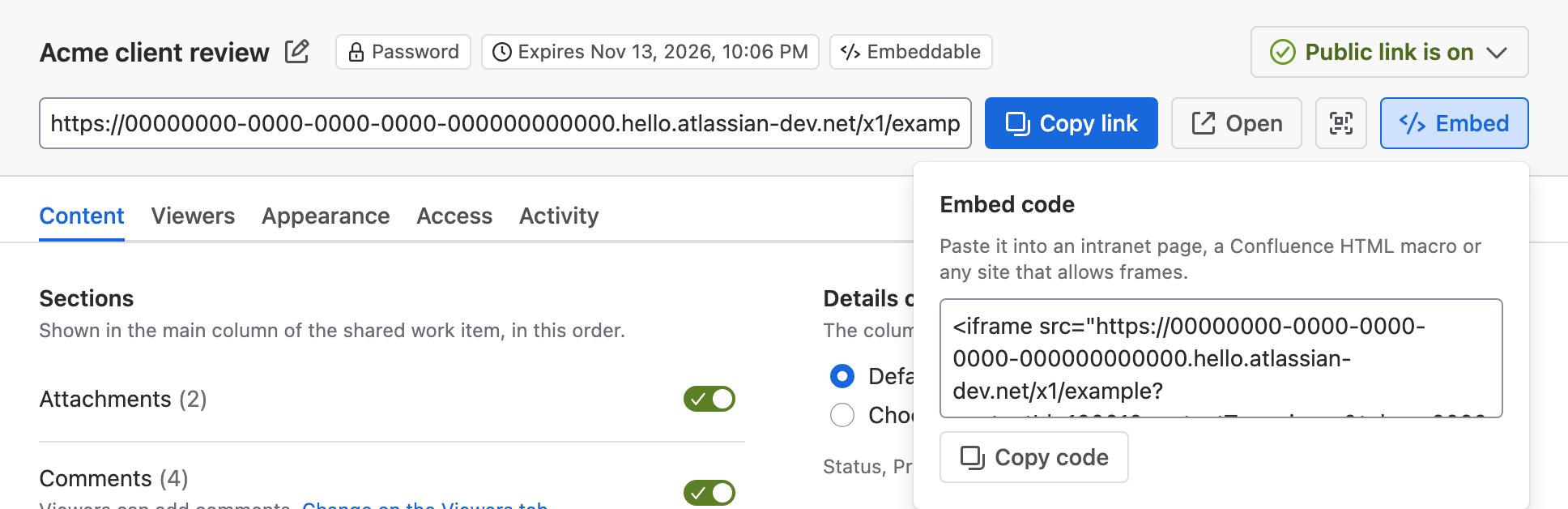Click the QR code icon button
Viewport: 1568px width, 509px height.
(x=1341, y=123)
